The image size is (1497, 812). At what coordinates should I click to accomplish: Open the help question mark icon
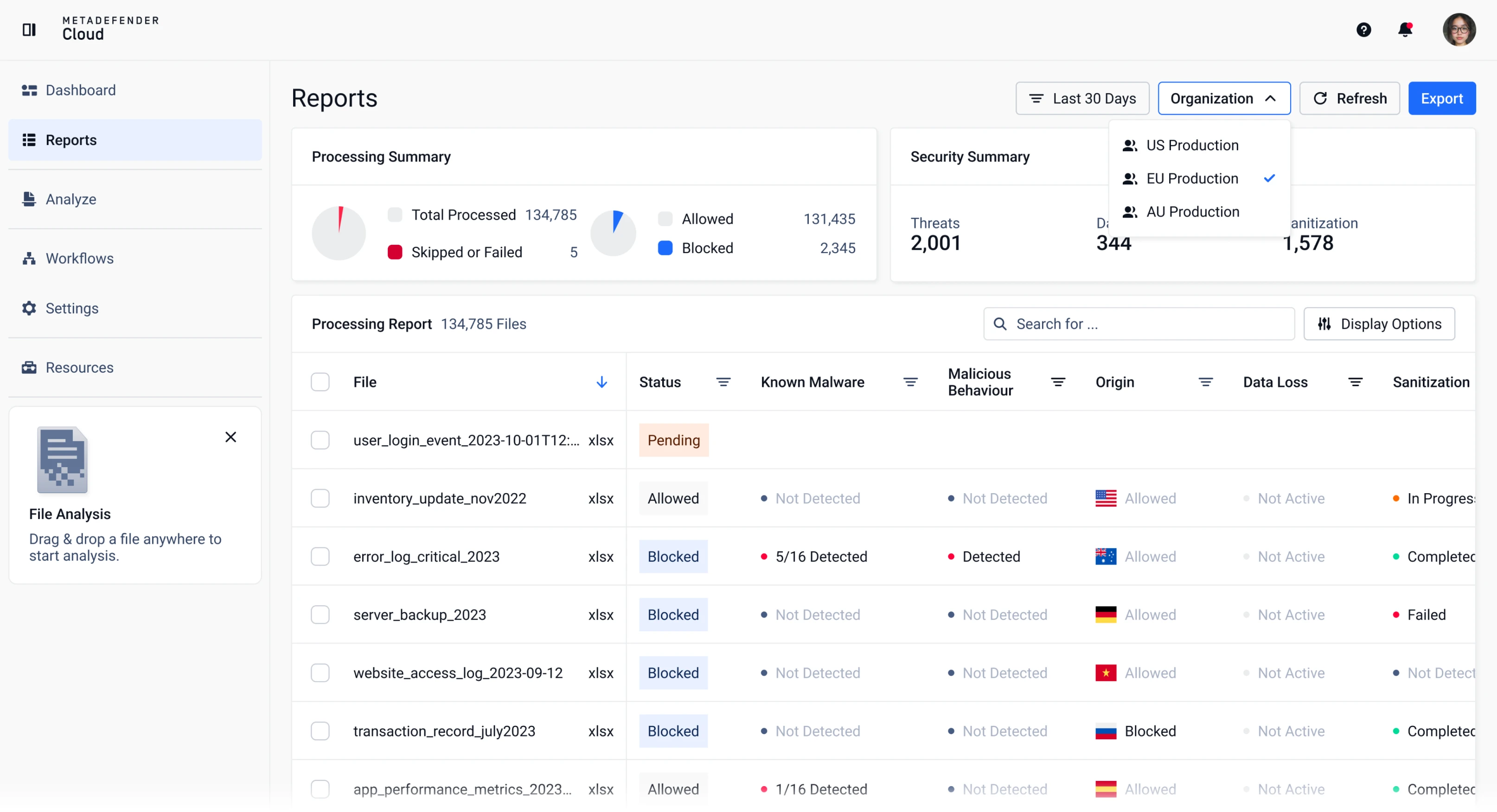(1363, 30)
